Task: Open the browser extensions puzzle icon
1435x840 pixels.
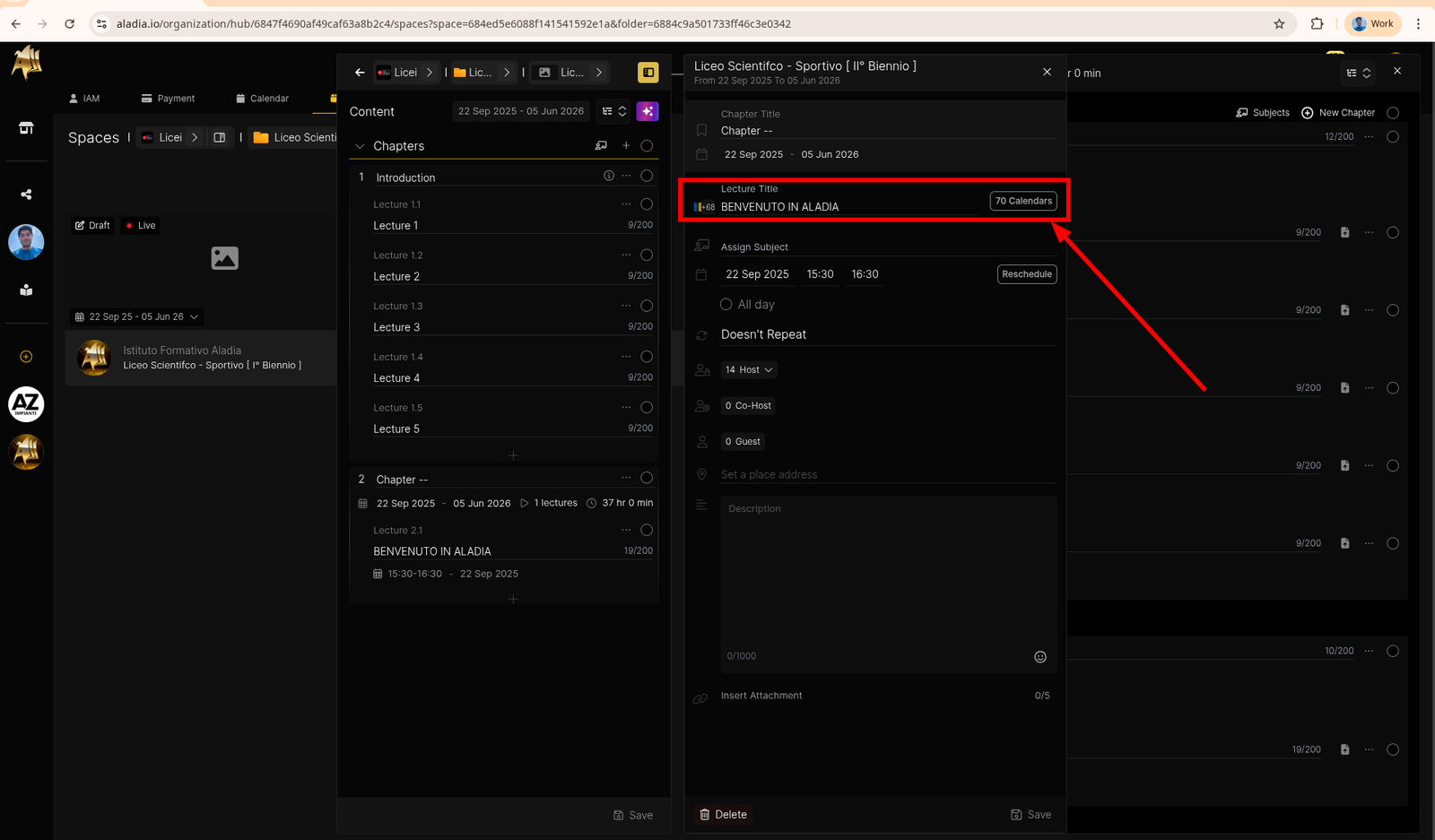Action: tap(1317, 24)
